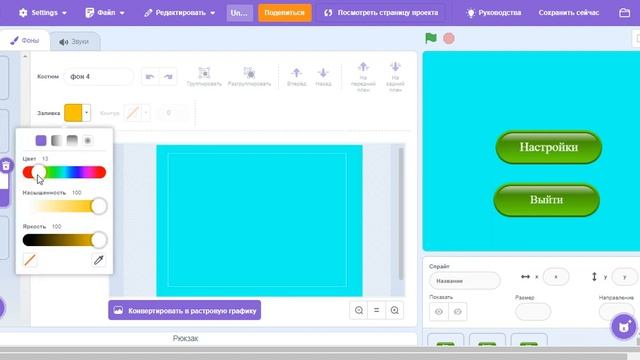
Task: Click the sprite y coordinate field
Action: pos(624,277)
